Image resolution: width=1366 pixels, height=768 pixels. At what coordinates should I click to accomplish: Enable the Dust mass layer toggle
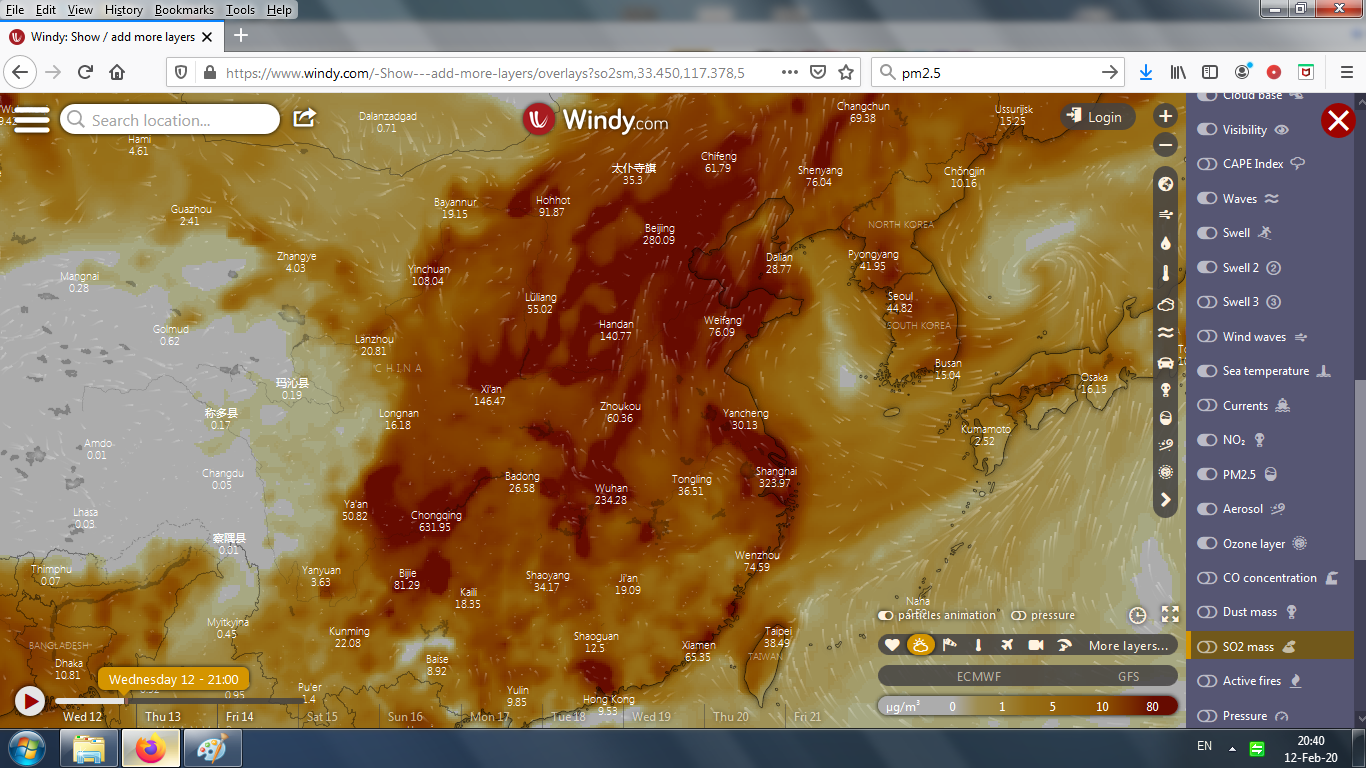1206,612
